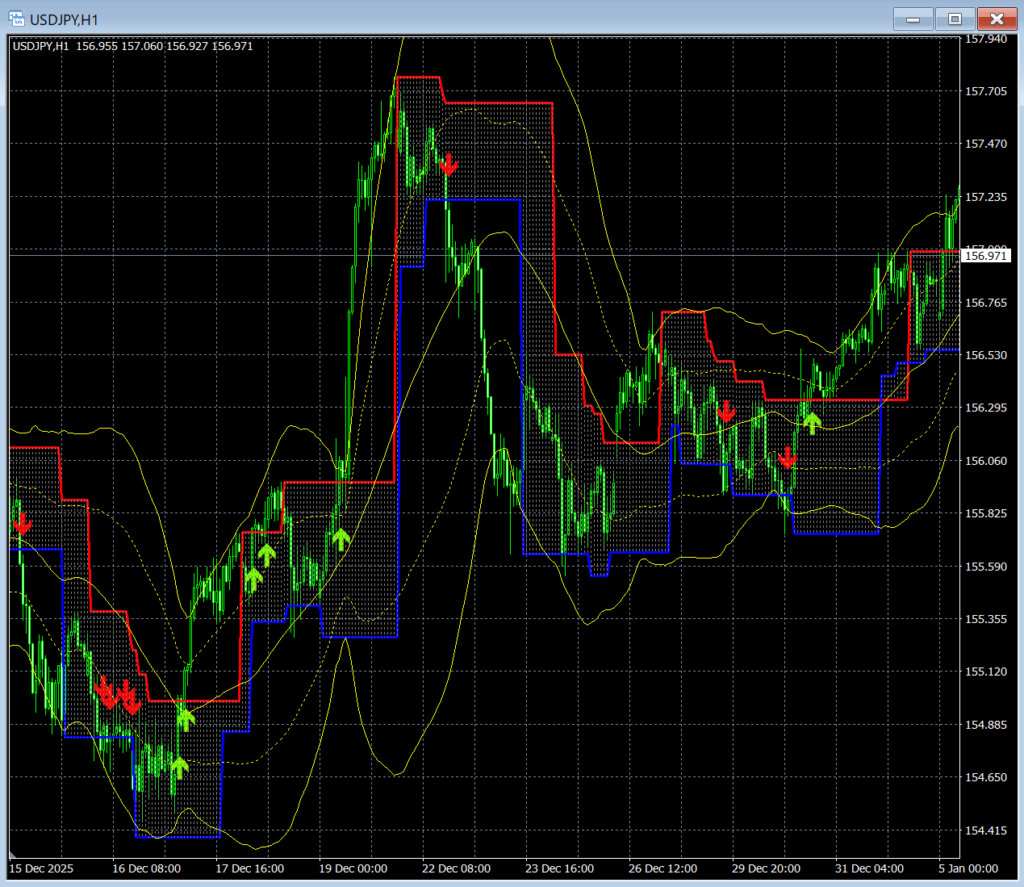
Task: Click the rightmost red down arrow signal
Action: tap(788, 457)
